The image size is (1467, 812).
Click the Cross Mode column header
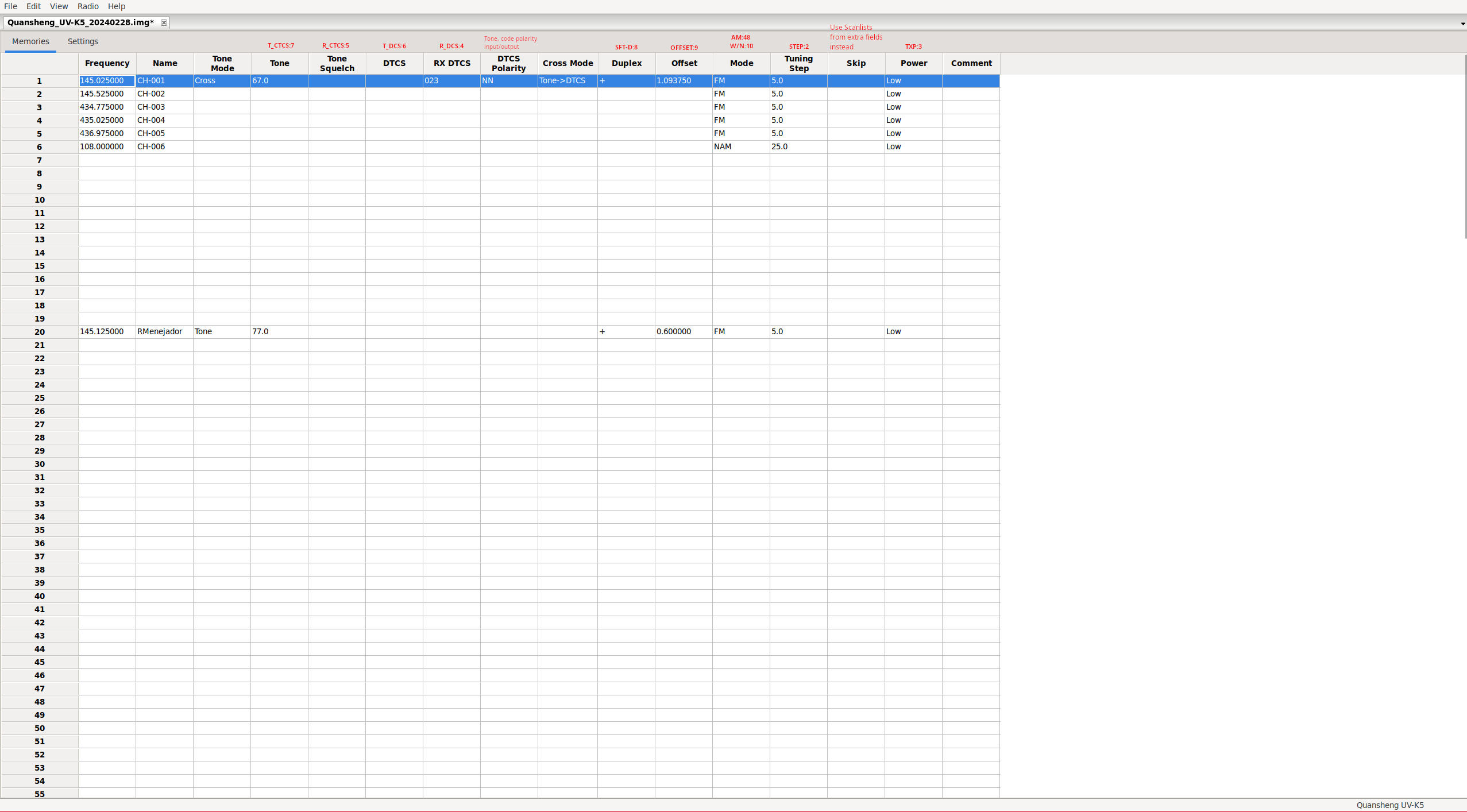pyautogui.click(x=568, y=63)
